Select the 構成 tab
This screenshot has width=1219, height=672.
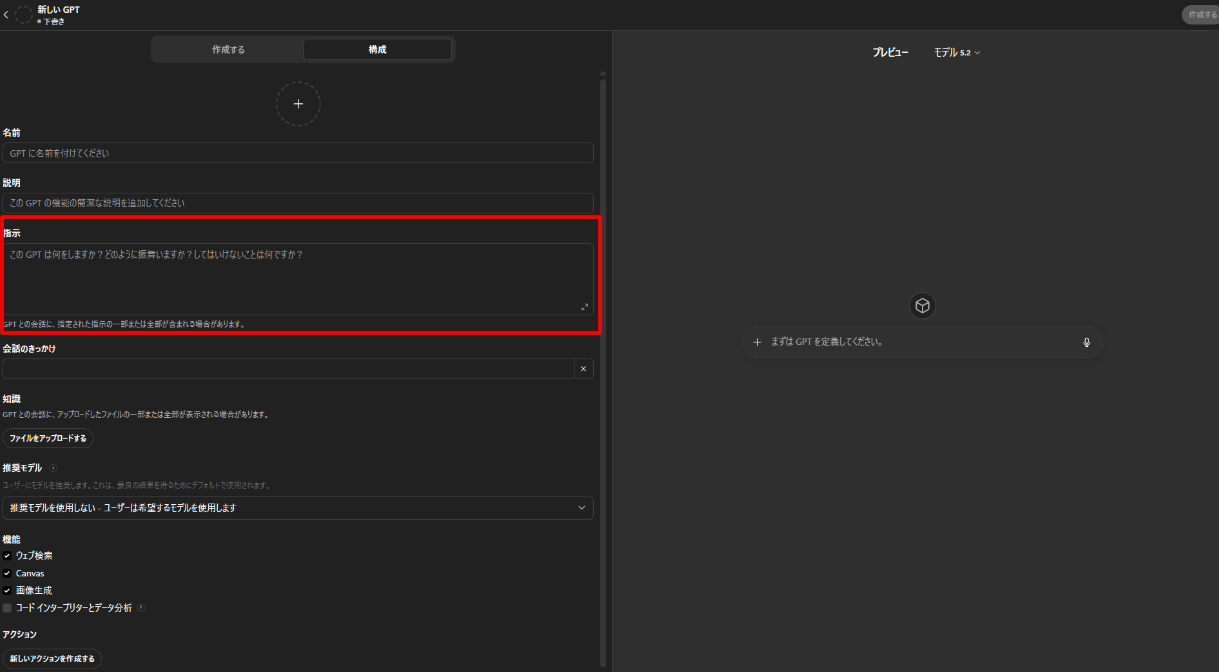pyautogui.click(x=377, y=49)
